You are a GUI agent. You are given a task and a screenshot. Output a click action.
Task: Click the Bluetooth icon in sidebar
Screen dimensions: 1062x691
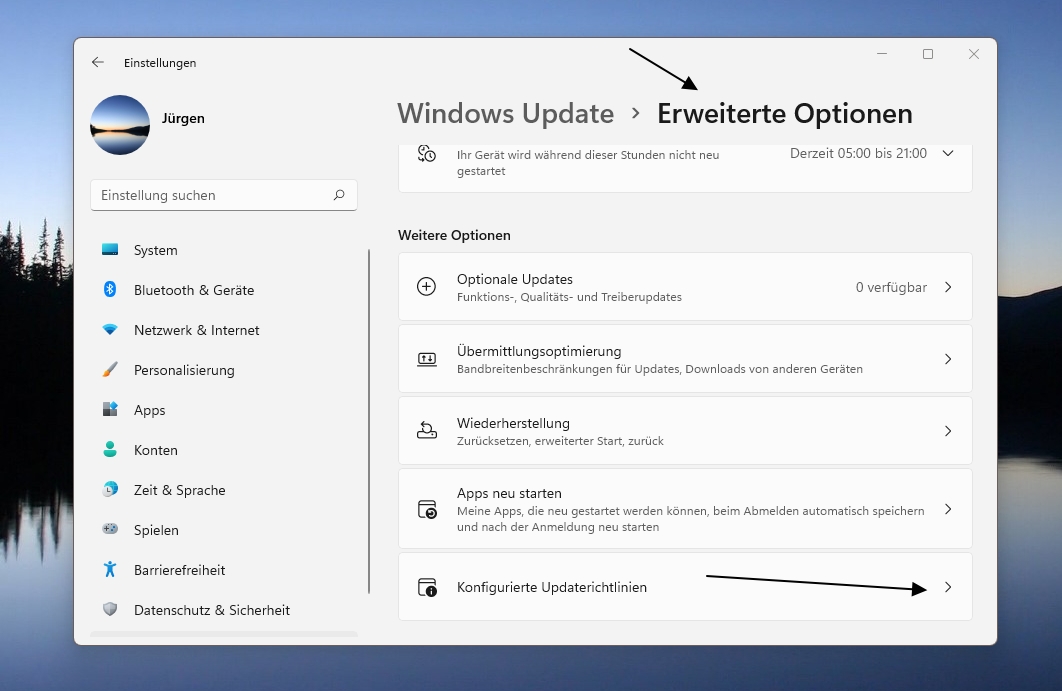tap(110, 290)
